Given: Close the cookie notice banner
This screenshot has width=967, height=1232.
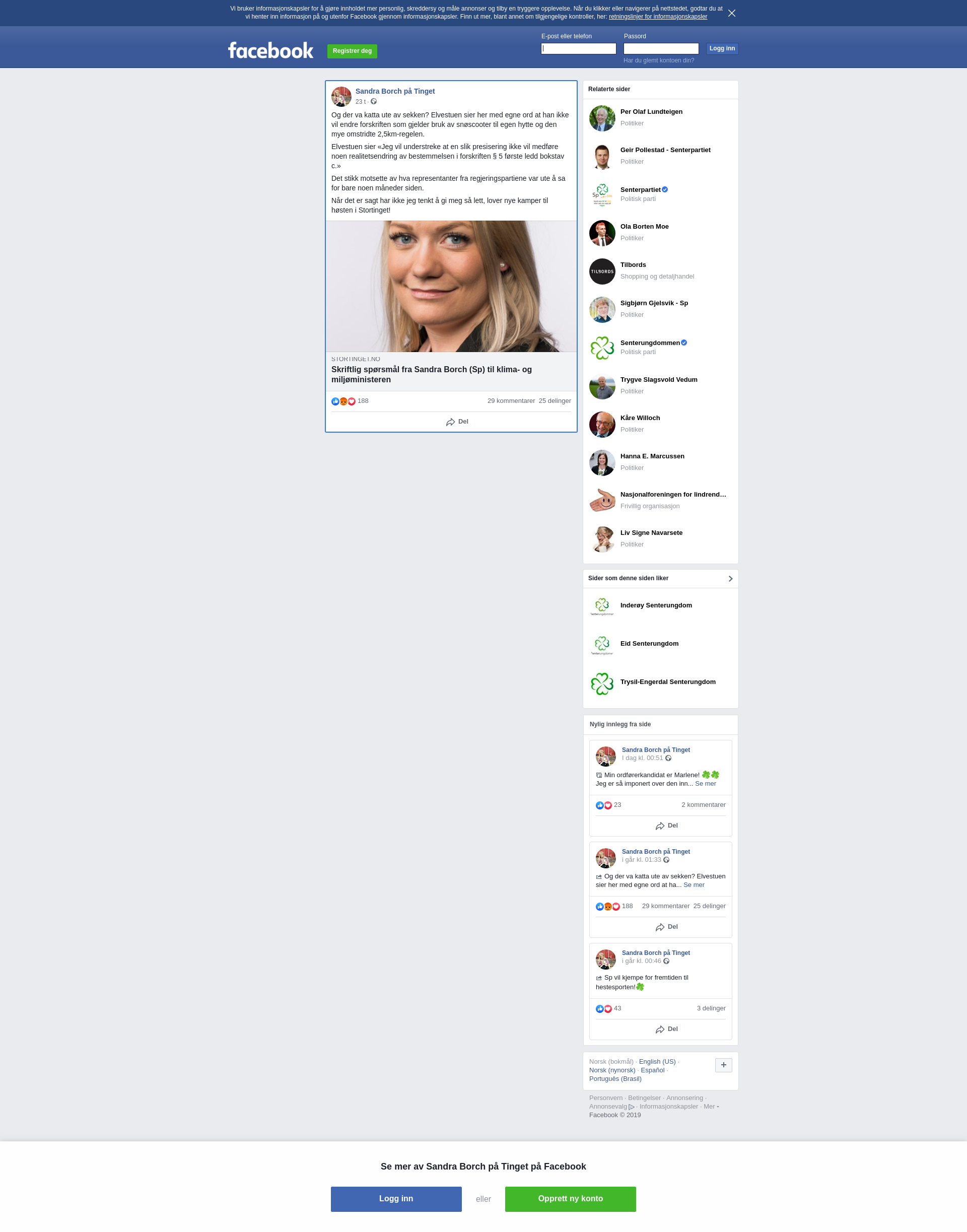Looking at the screenshot, I should 731,13.
